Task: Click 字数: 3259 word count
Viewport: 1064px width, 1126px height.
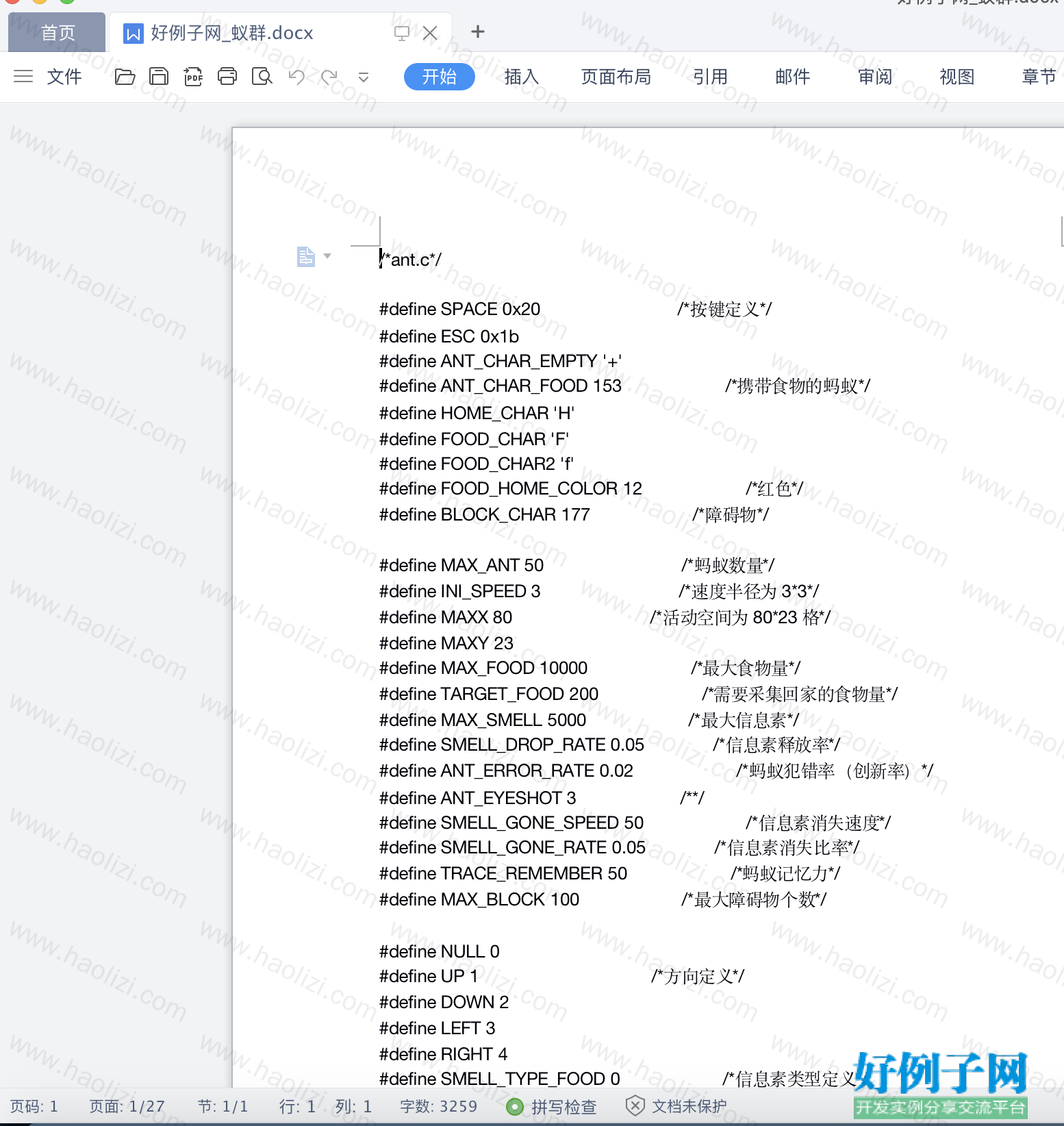Action: click(438, 1106)
